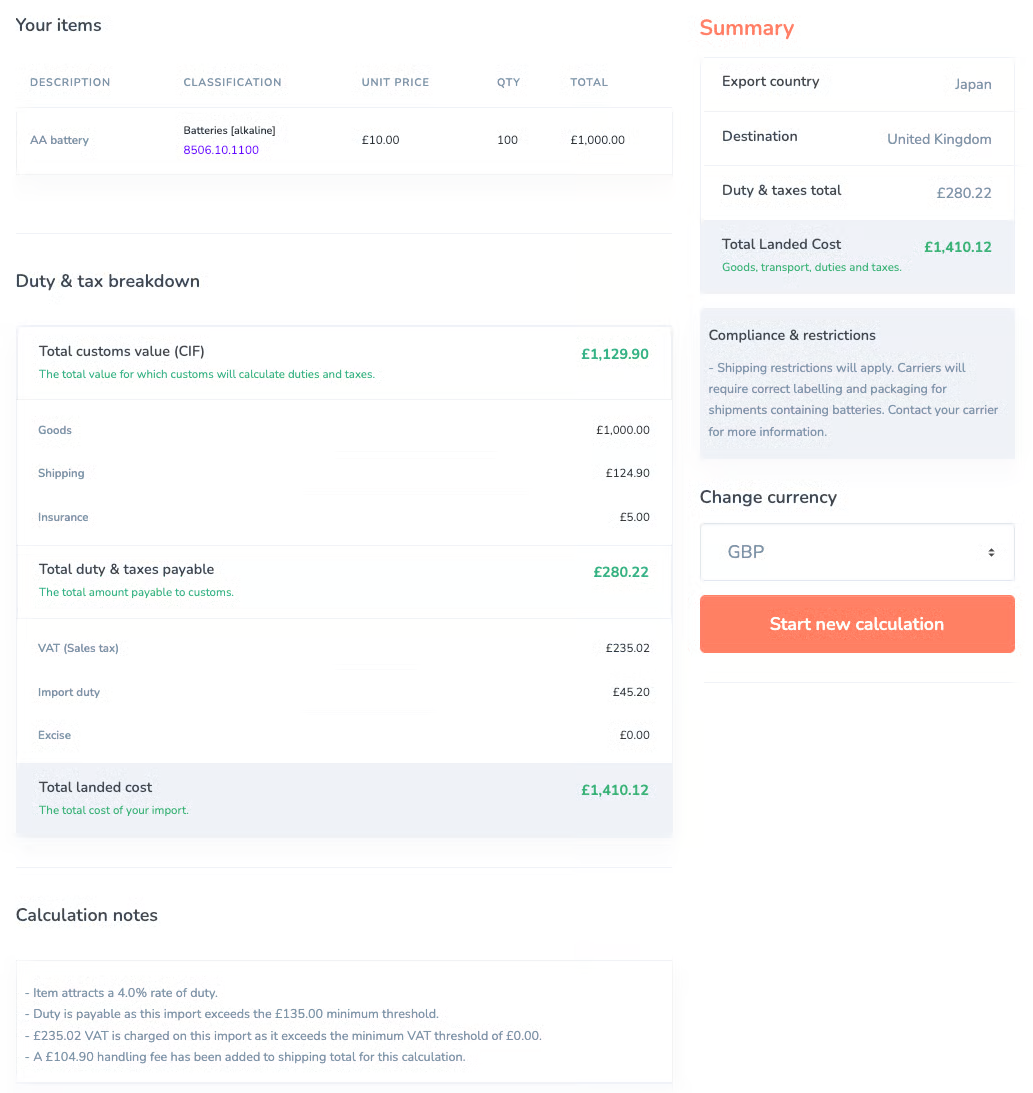Click the Export country Japan value

(972, 84)
